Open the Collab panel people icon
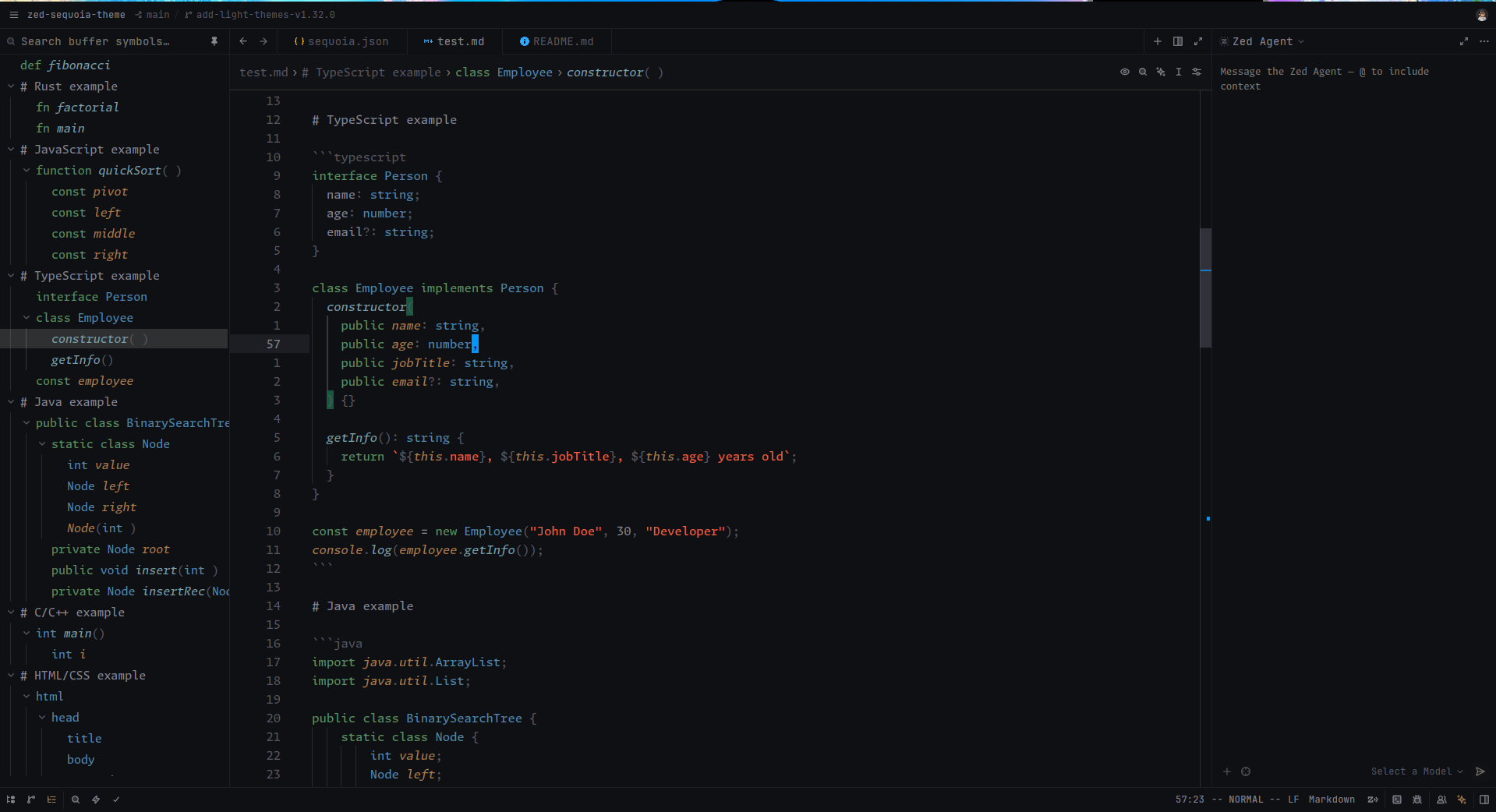The image size is (1496, 812). (x=1441, y=800)
